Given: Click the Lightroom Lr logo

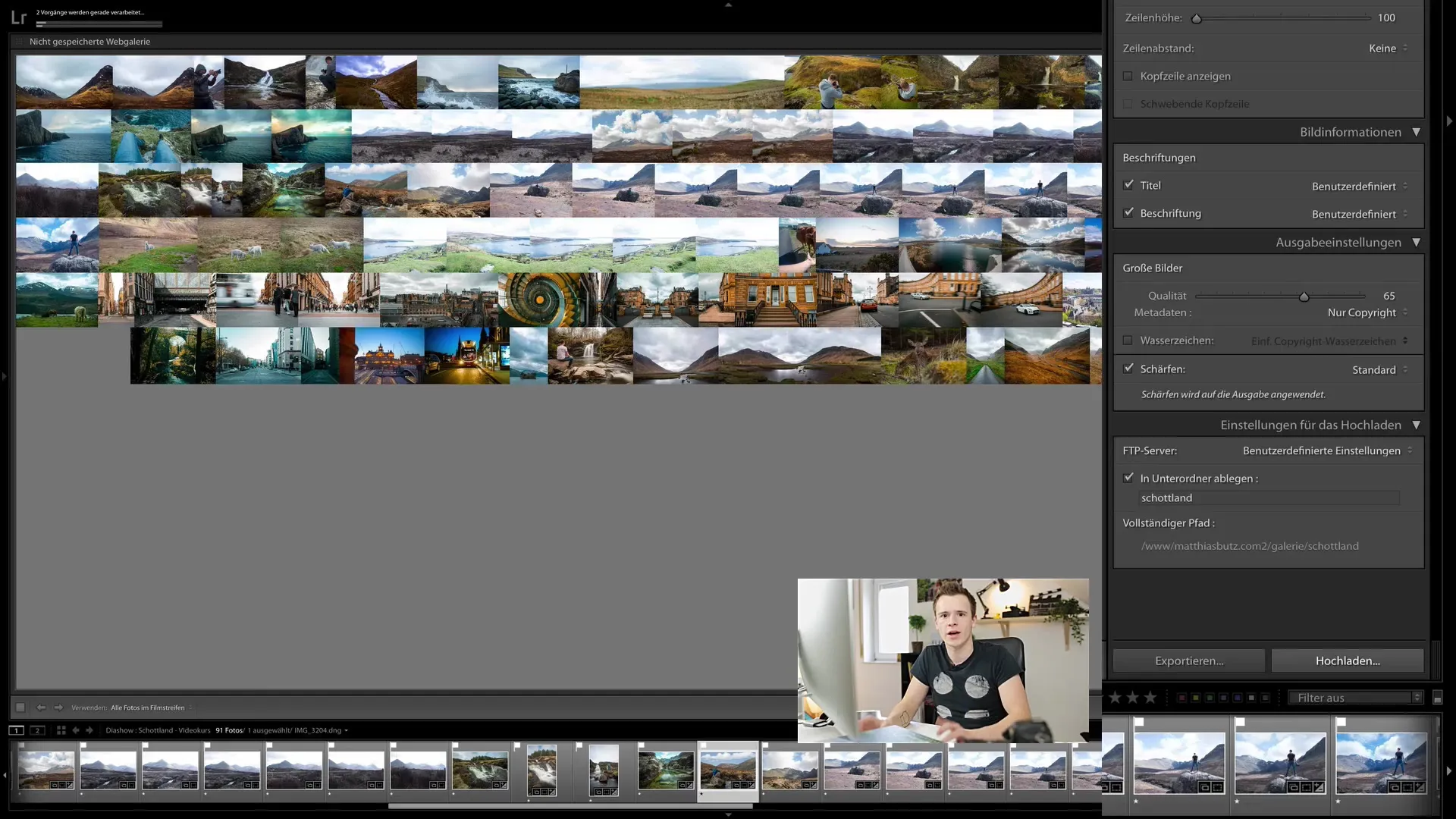Looking at the screenshot, I should pos(19,17).
